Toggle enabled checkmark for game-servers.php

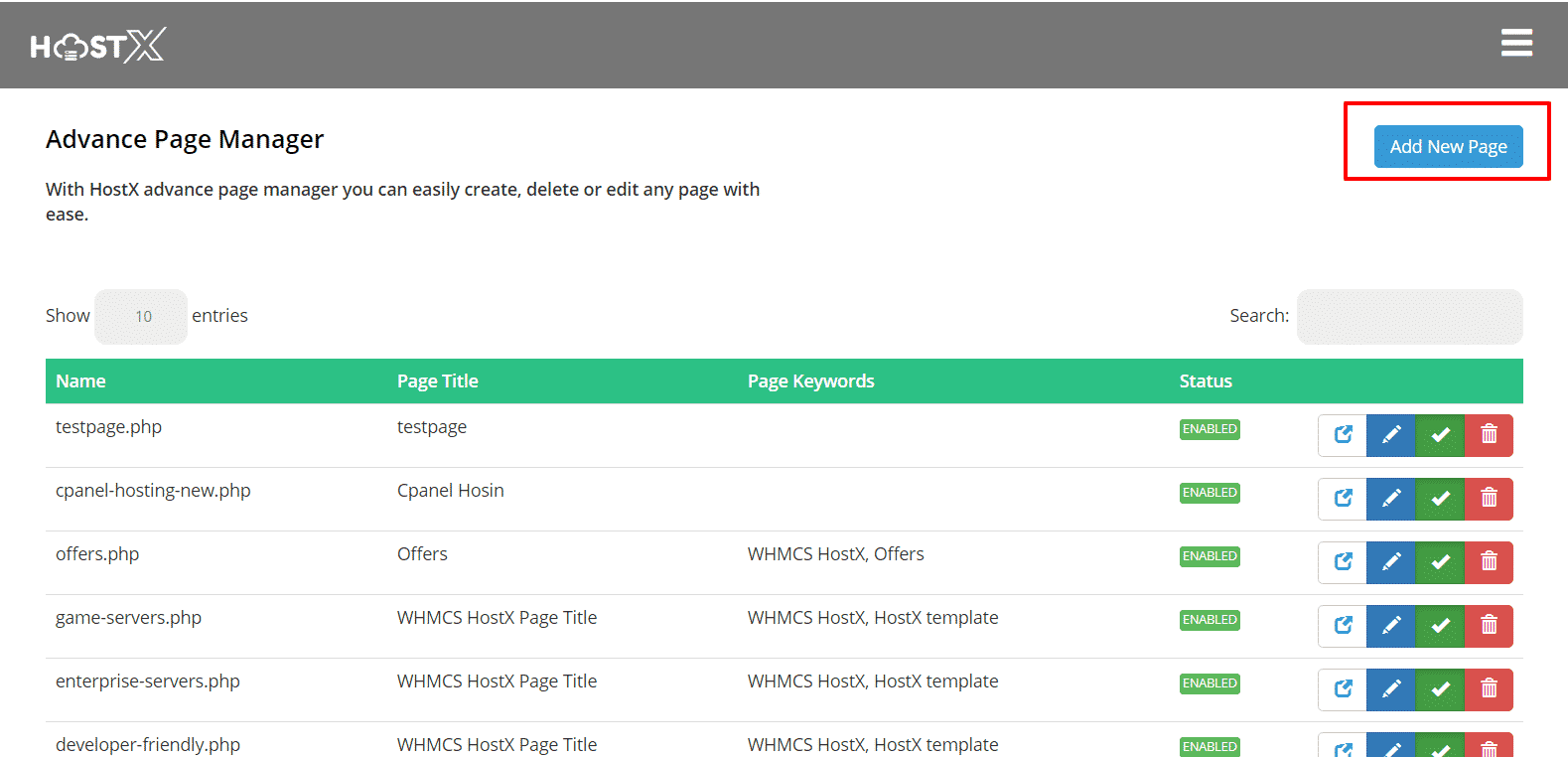click(1440, 626)
